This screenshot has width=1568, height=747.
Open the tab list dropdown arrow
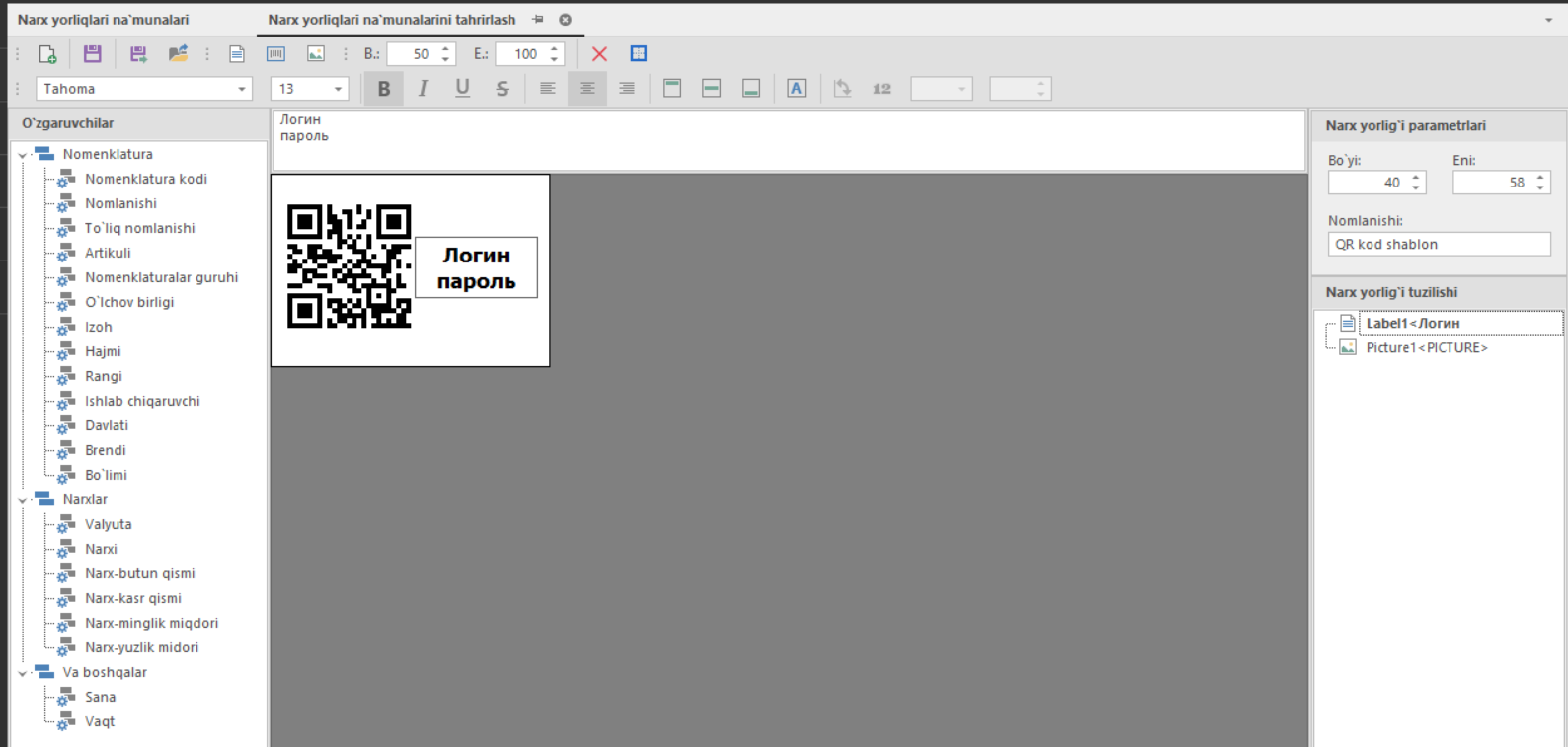click(1548, 21)
